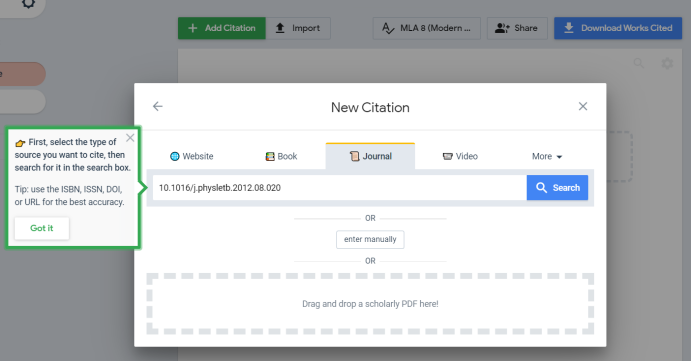Select the Video source tab
The image size is (692, 362).
460,156
